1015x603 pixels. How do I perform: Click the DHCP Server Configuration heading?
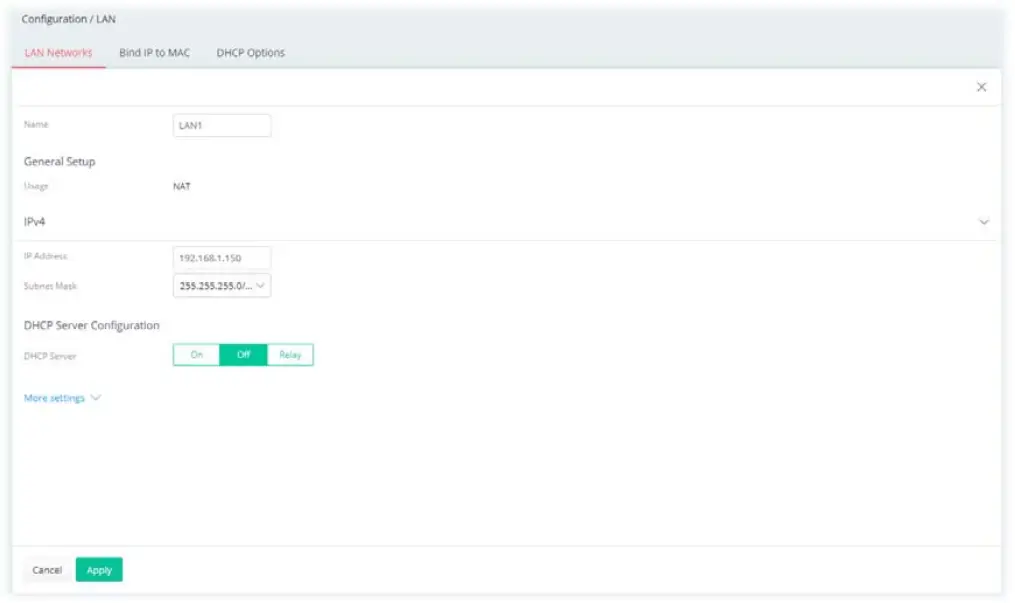pyautogui.click(x=91, y=325)
